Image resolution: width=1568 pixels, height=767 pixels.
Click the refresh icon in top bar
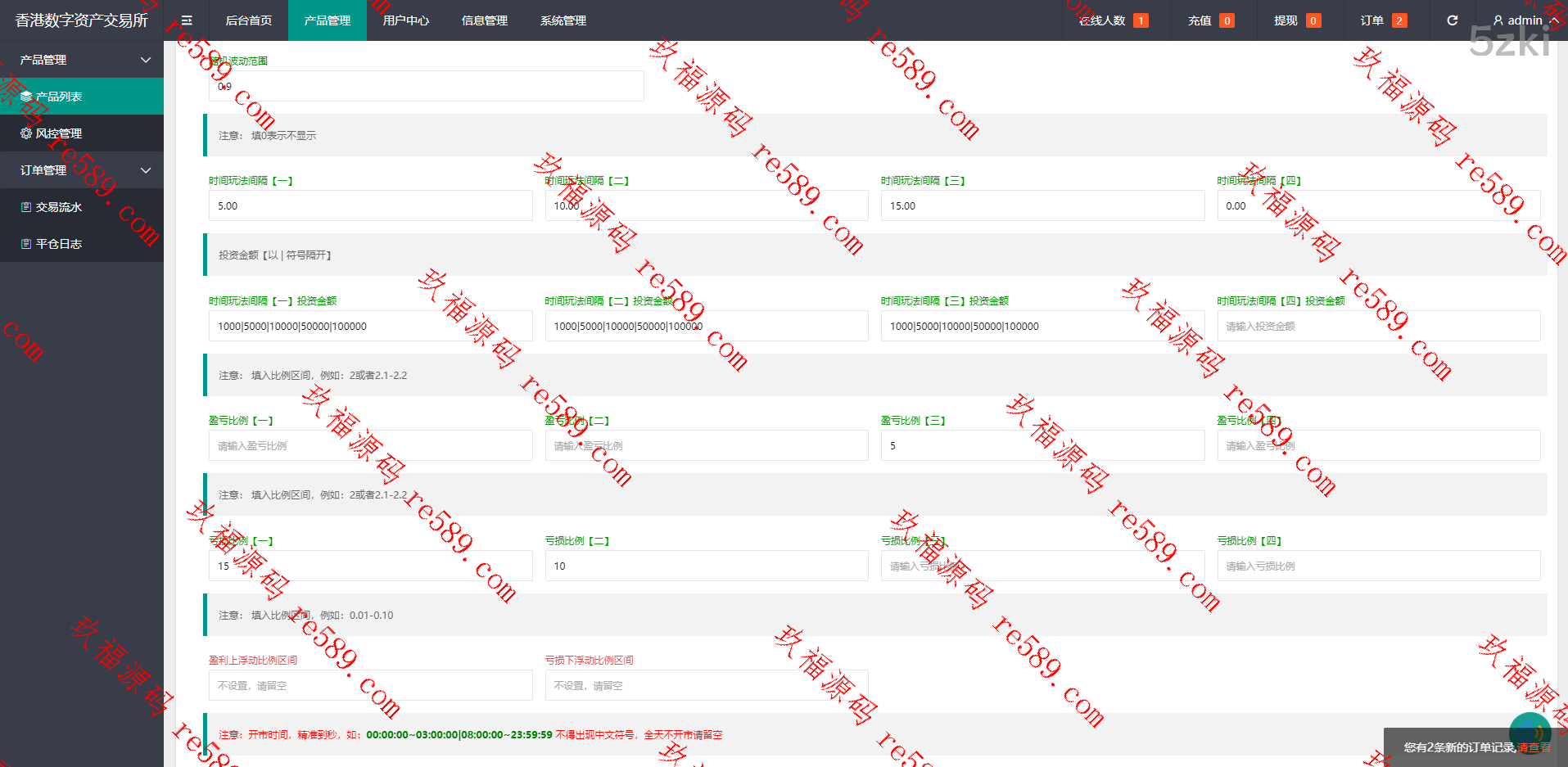click(1452, 20)
